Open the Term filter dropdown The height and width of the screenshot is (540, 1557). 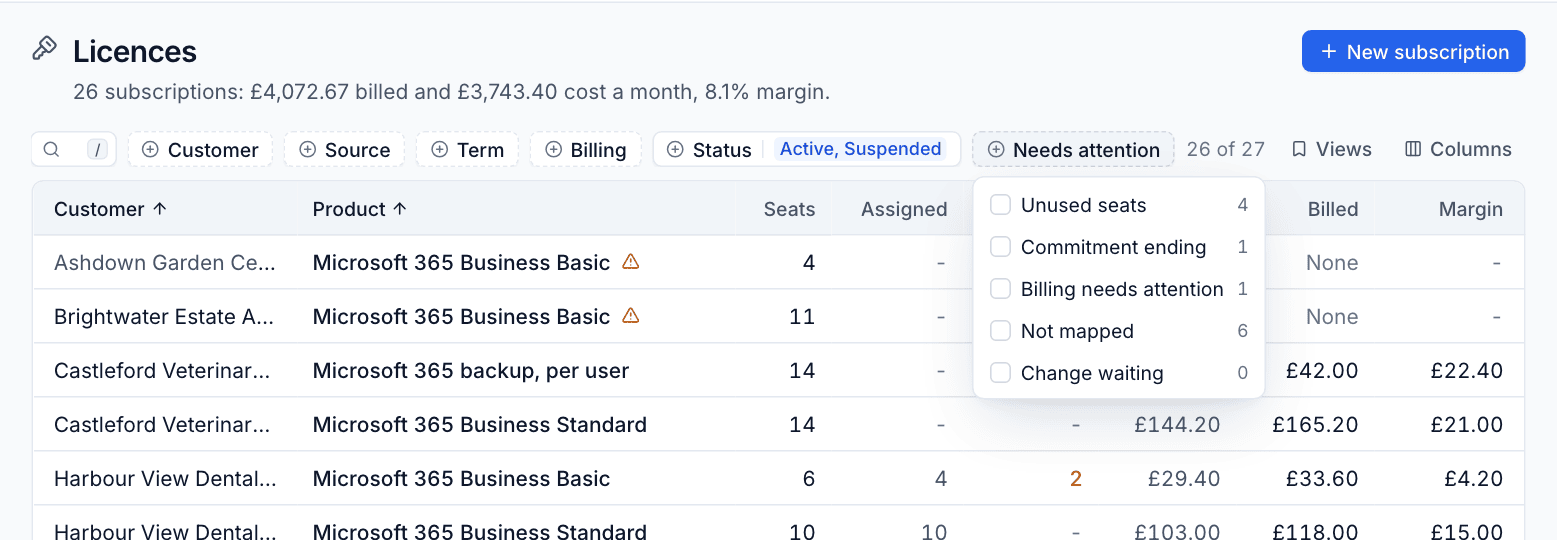[467, 149]
